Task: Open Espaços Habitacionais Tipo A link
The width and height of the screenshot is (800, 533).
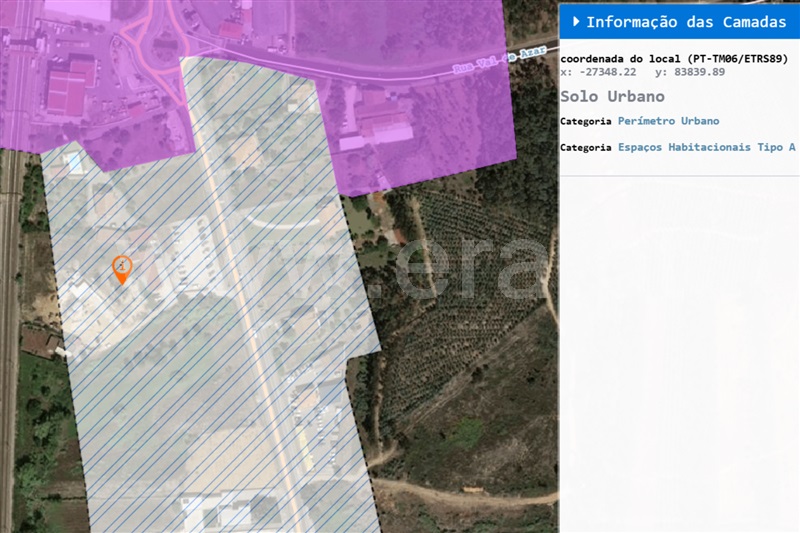Action: tap(706, 147)
